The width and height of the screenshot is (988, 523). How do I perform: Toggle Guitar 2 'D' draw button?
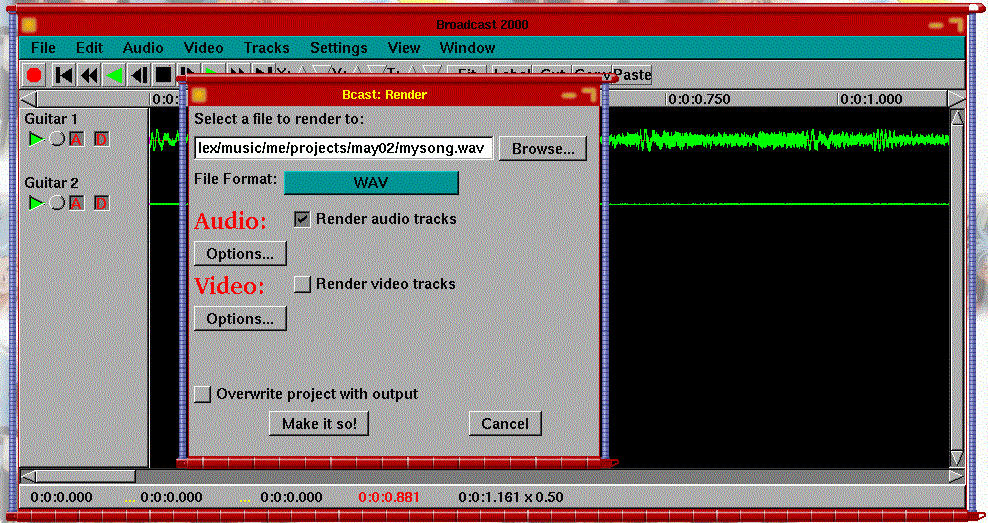click(101, 203)
